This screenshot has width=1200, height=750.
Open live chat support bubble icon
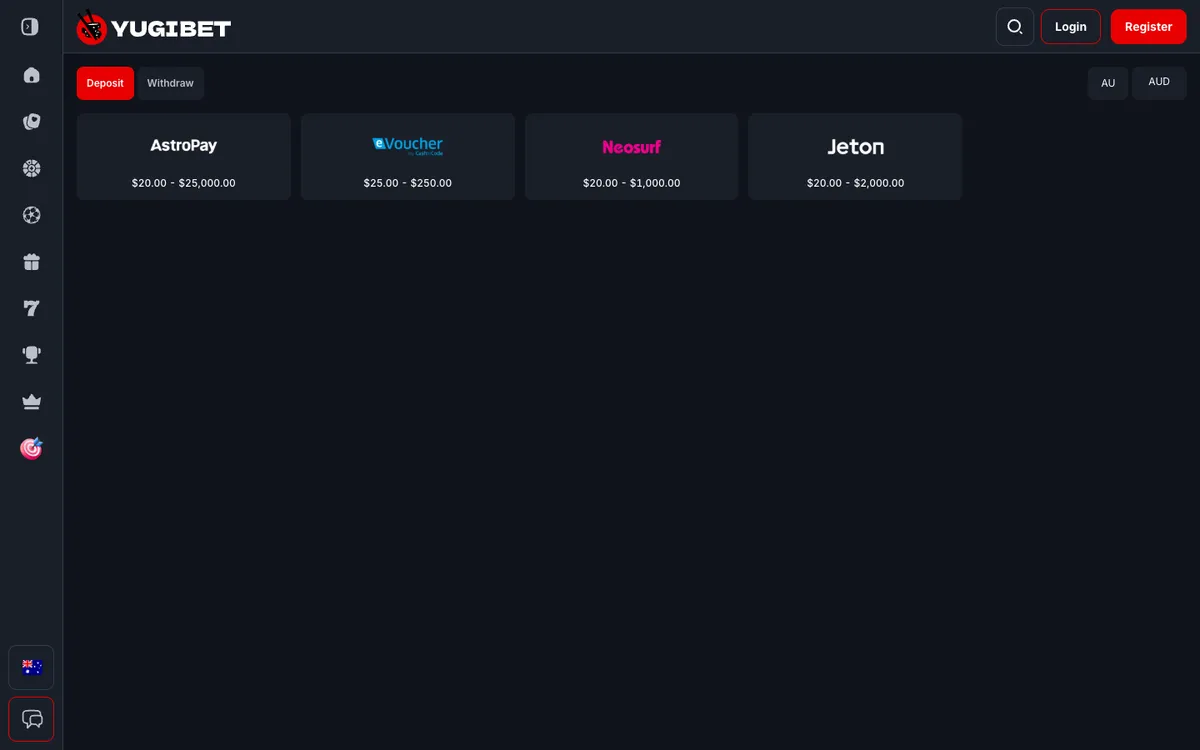31,719
